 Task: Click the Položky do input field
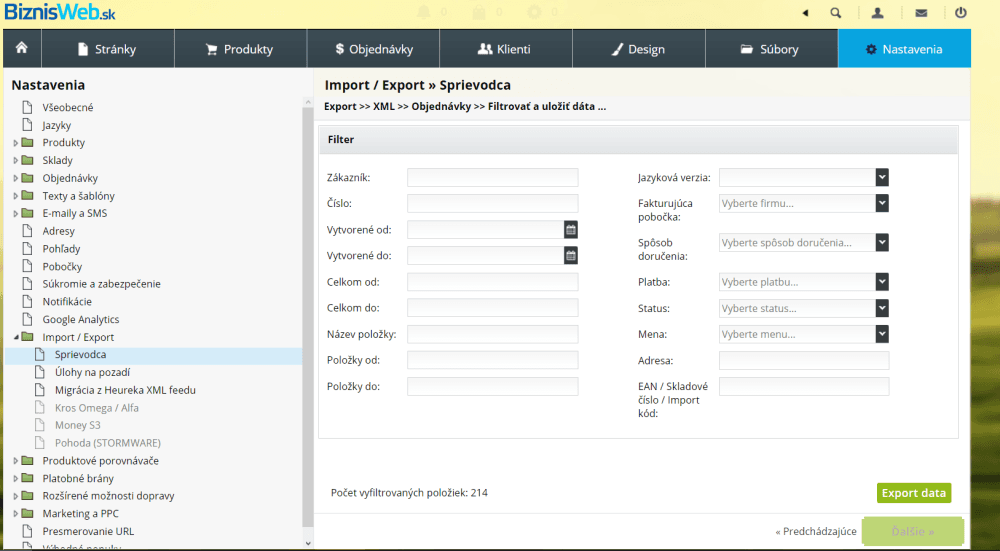(x=492, y=386)
